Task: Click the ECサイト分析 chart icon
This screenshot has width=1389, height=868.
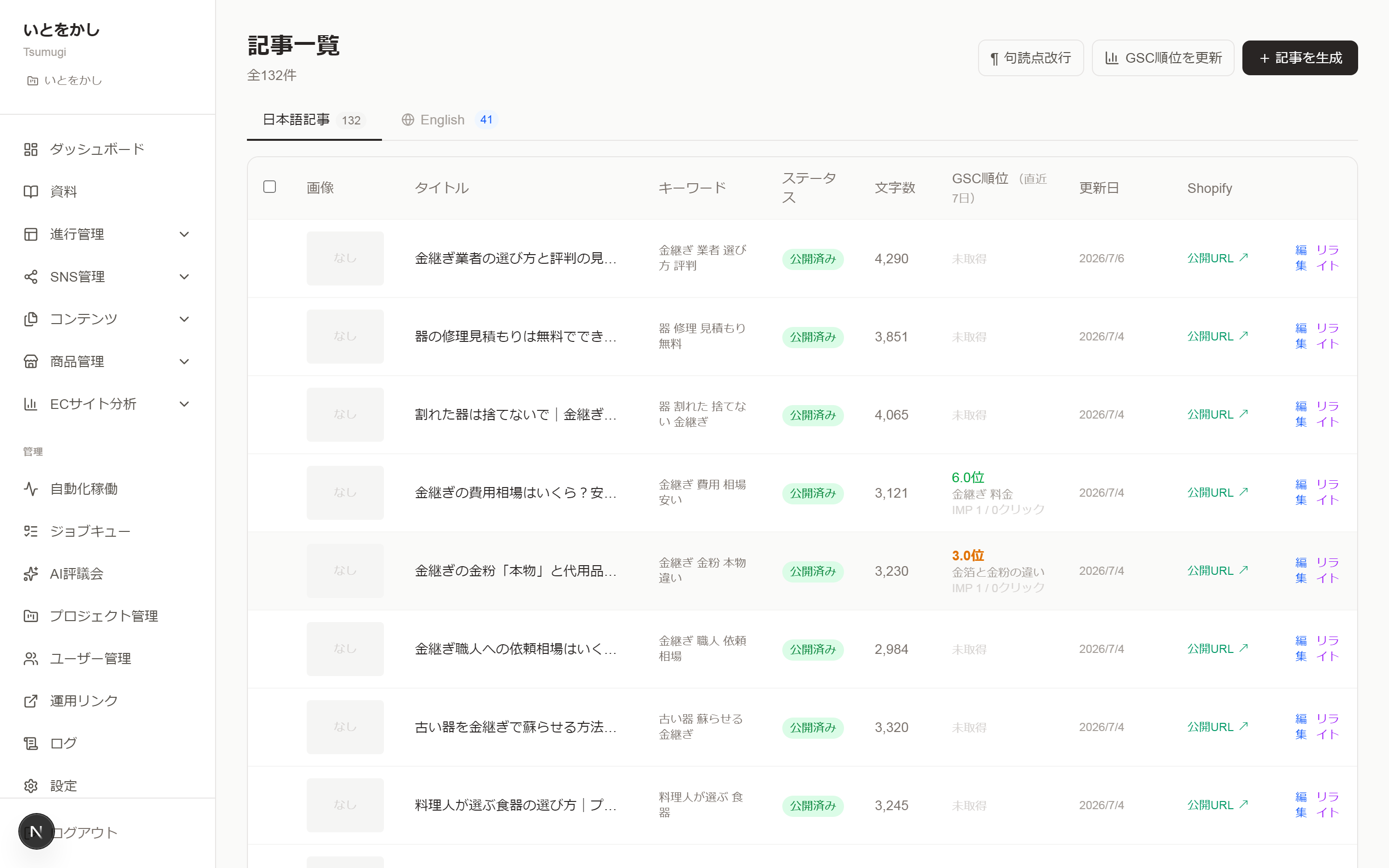Action: click(x=31, y=404)
